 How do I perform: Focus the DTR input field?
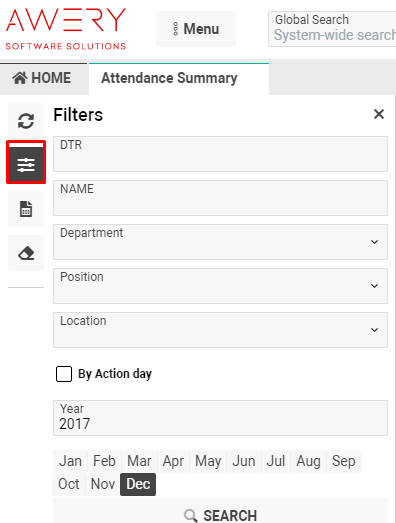220,154
